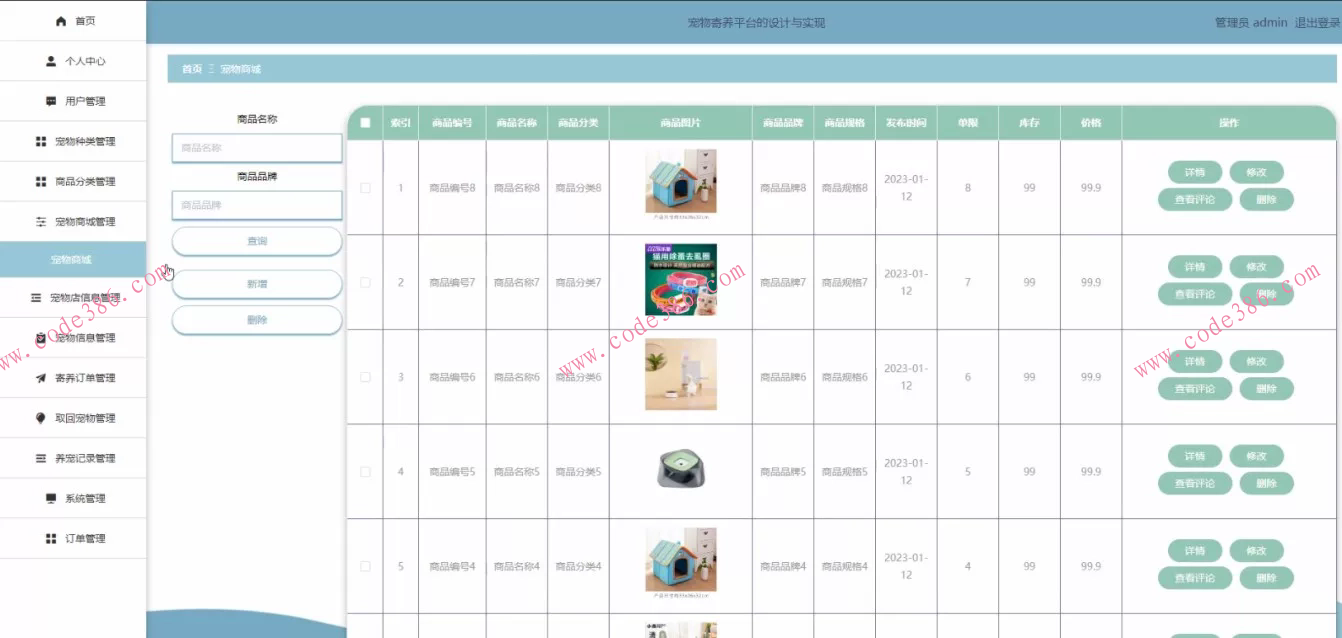Click the 商品品牌7 cell
Viewport: 1342px width, 638px height.
tap(783, 283)
